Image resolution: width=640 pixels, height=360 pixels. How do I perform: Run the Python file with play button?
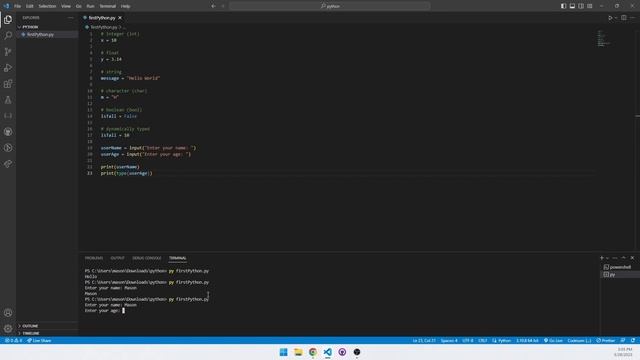click(x=610, y=18)
